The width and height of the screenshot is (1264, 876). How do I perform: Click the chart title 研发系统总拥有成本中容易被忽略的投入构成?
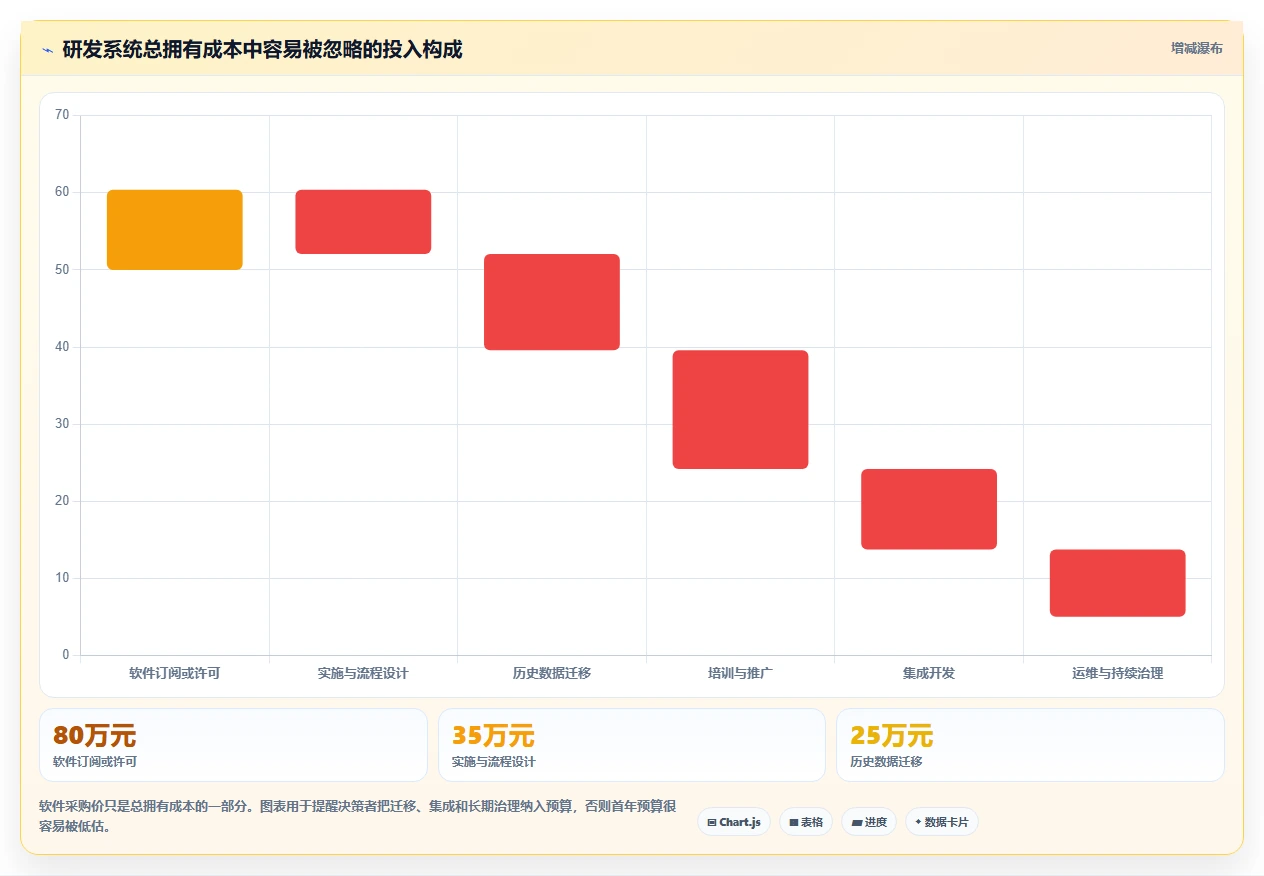[x=262, y=49]
